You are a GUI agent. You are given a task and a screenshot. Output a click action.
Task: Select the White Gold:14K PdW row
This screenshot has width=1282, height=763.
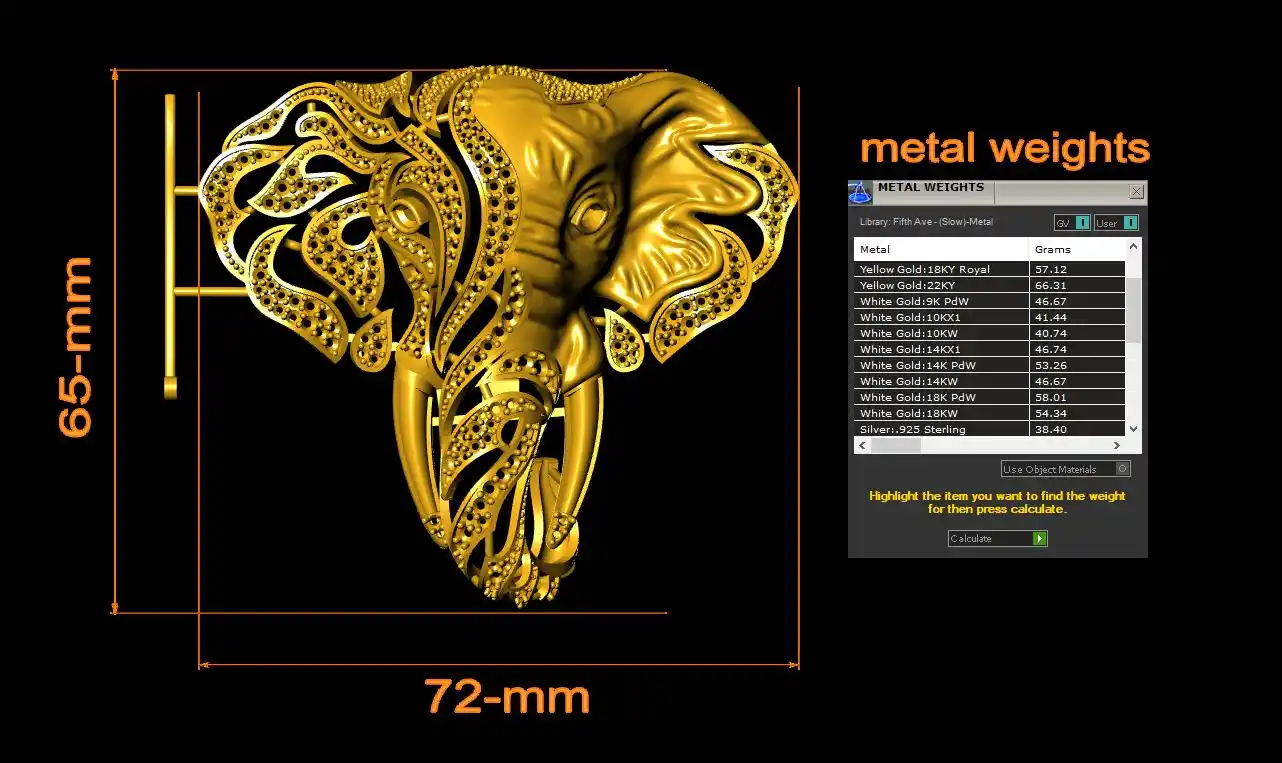tap(940, 366)
